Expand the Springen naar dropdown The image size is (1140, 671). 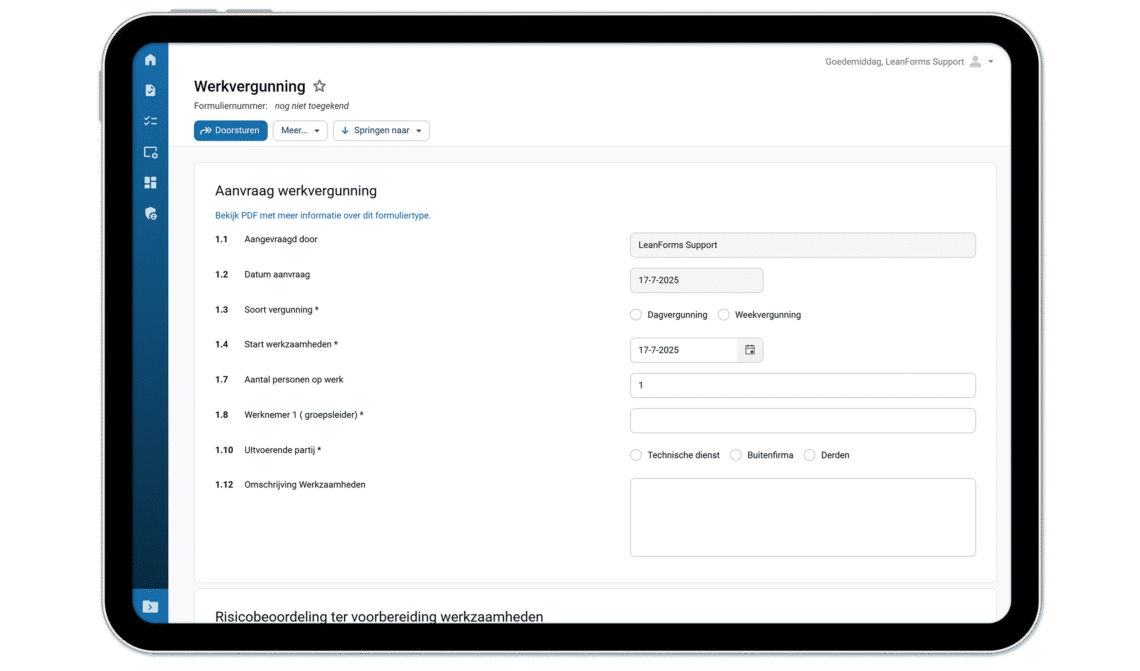pos(381,130)
